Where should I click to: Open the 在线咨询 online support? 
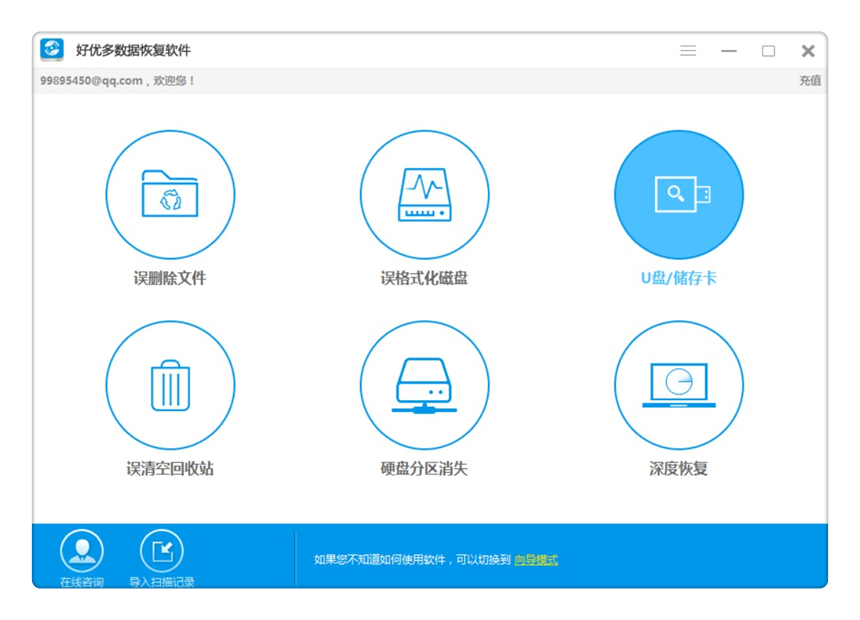point(82,549)
